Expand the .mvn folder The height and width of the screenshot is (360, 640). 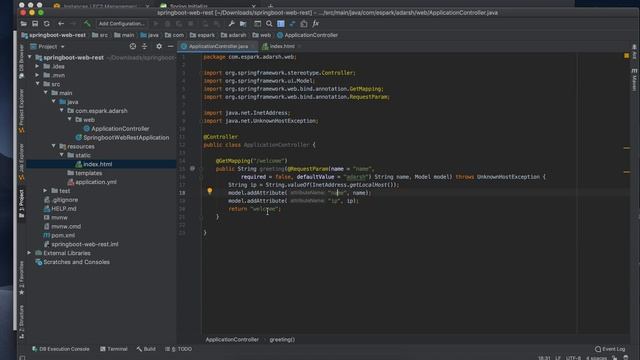37,75
